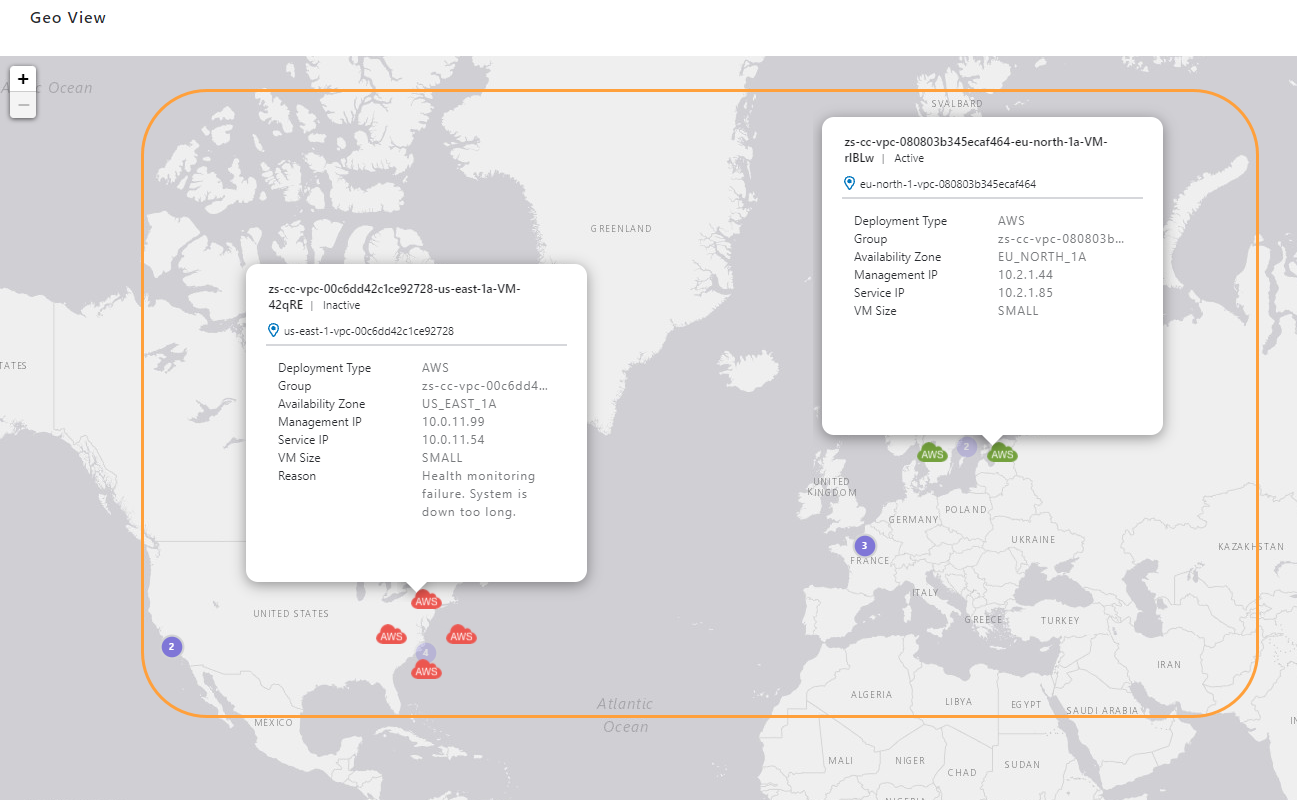This screenshot has height=800, width=1297.
Task: Click the location pin in the us-east-1a popup
Action: tap(273, 329)
